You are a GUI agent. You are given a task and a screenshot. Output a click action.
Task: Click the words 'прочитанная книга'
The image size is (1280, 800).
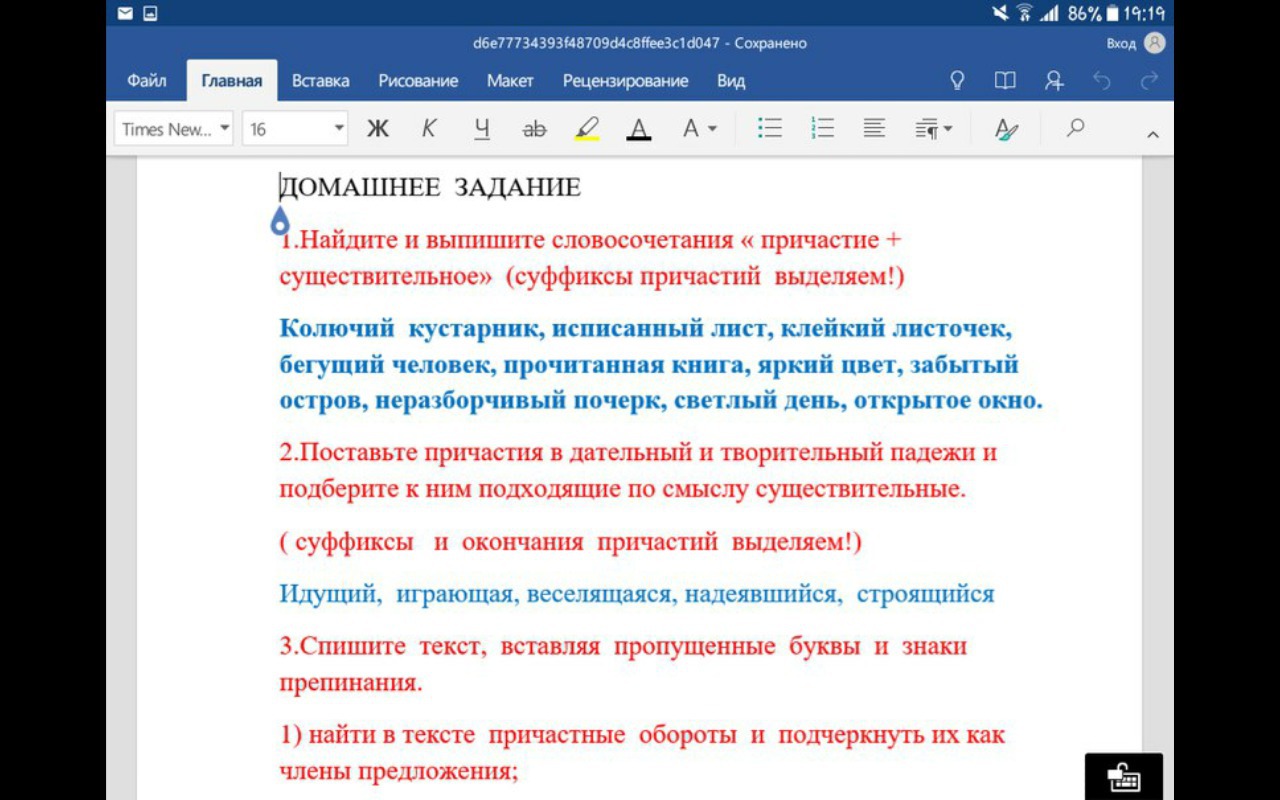tap(624, 364)
